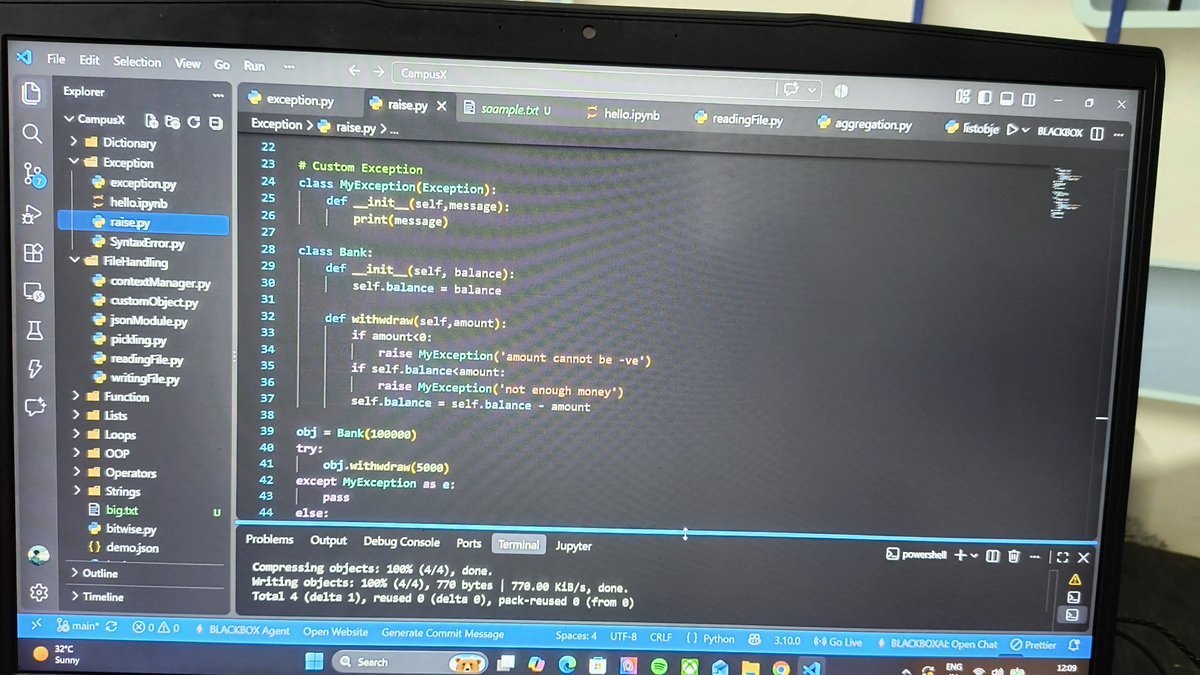The width and height of the screenshot is (1200, 675).
Task: Open the Selection menu
Action: 137,62
